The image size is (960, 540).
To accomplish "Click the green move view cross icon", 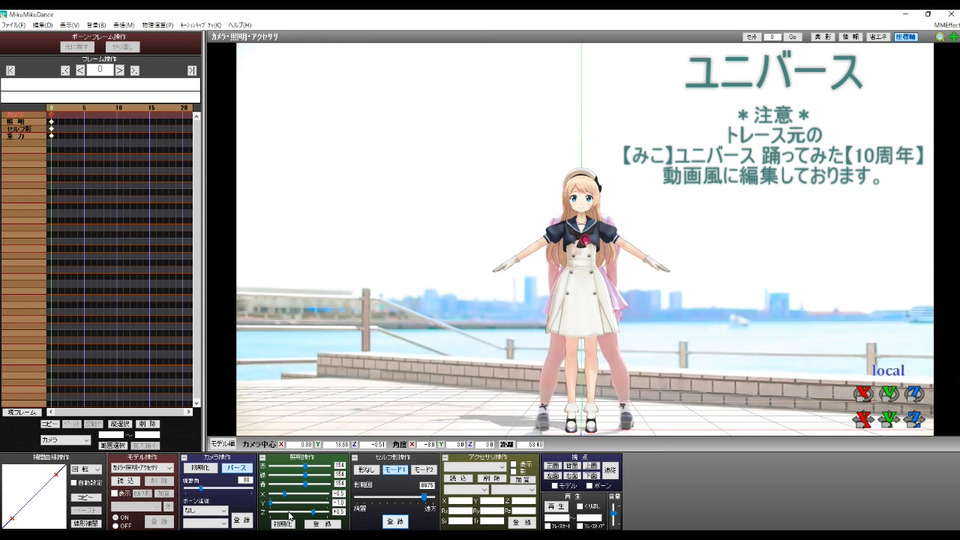I will click(x=953, y=37).
